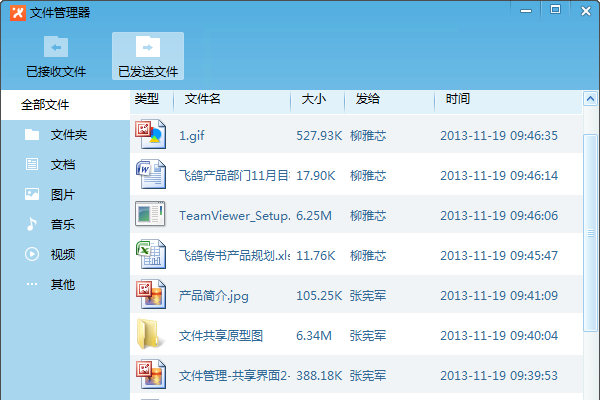Click the vertical scrollbar thumb
Viewport: 600px width, 400px height.
590,233
